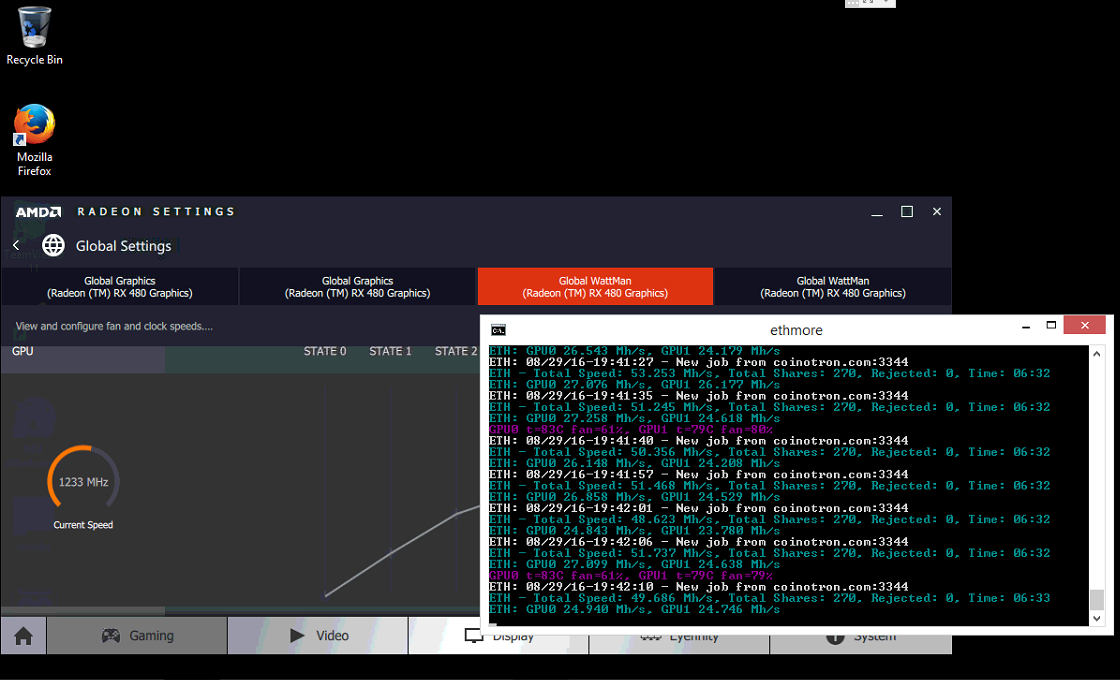1120x680 pixels.
Task: Open the Gaming section
Action: pyautogui.click(x=137, y=636)
